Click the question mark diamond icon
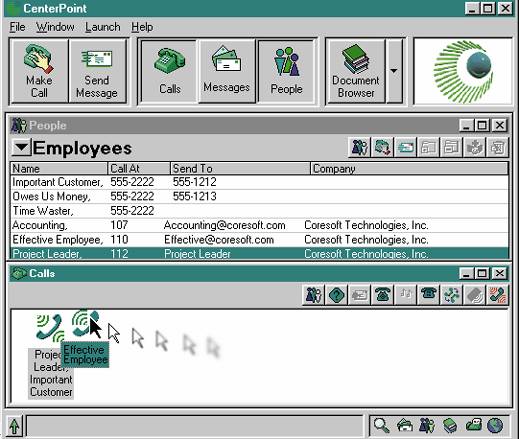Image resolution: width=519 pixels, height=439 pixels. 336,295
